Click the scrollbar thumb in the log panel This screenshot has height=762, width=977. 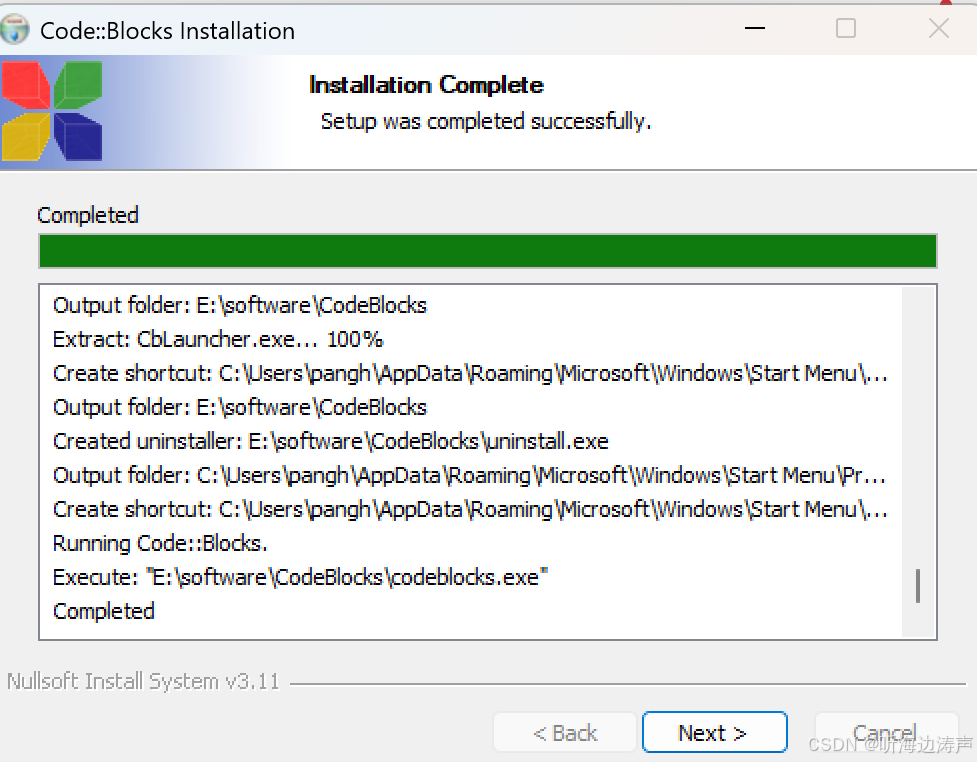click(x=917, y=585)
